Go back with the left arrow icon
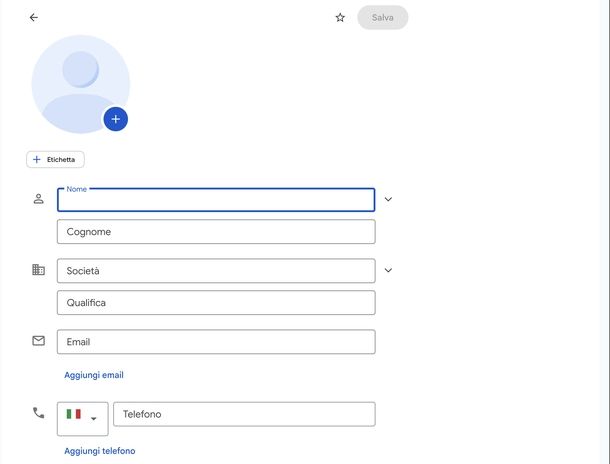The height and width of the screenshot is (464, 610). 34,18
